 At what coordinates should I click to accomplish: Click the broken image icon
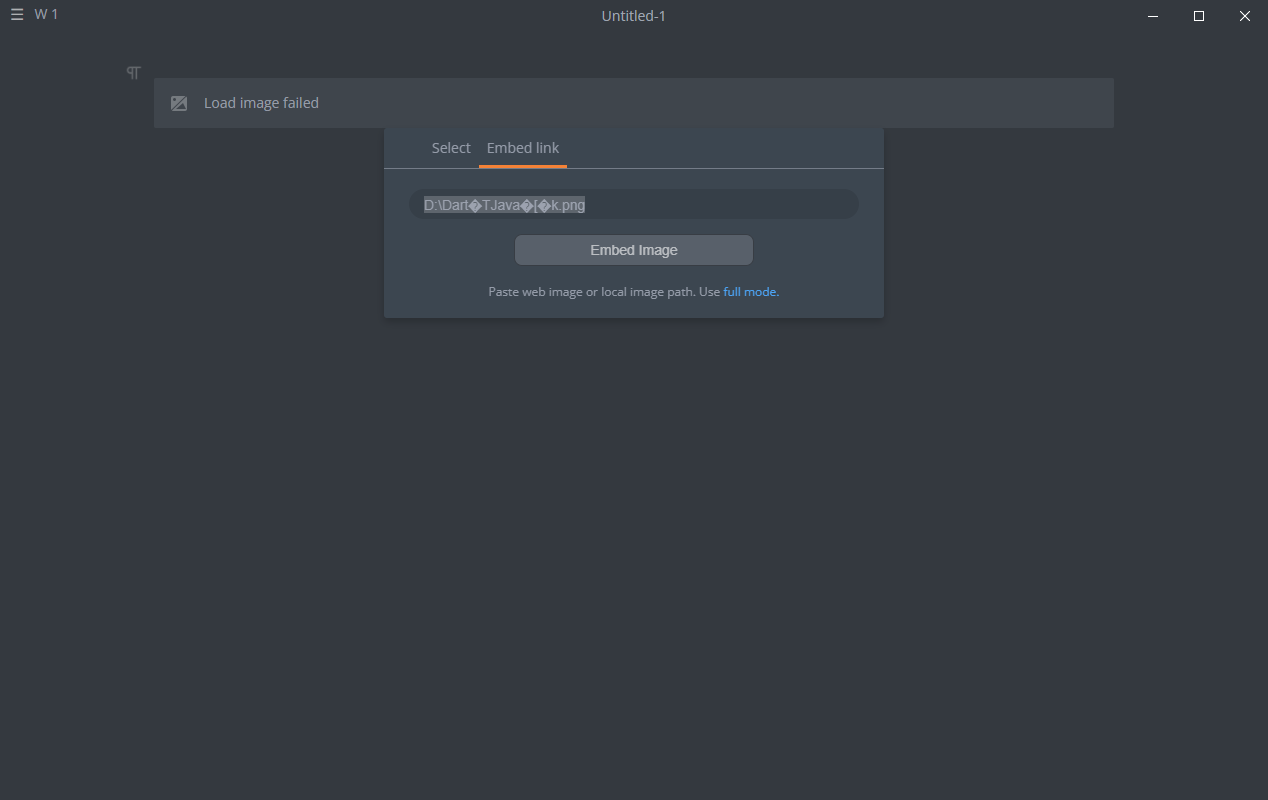click(178, 102)
